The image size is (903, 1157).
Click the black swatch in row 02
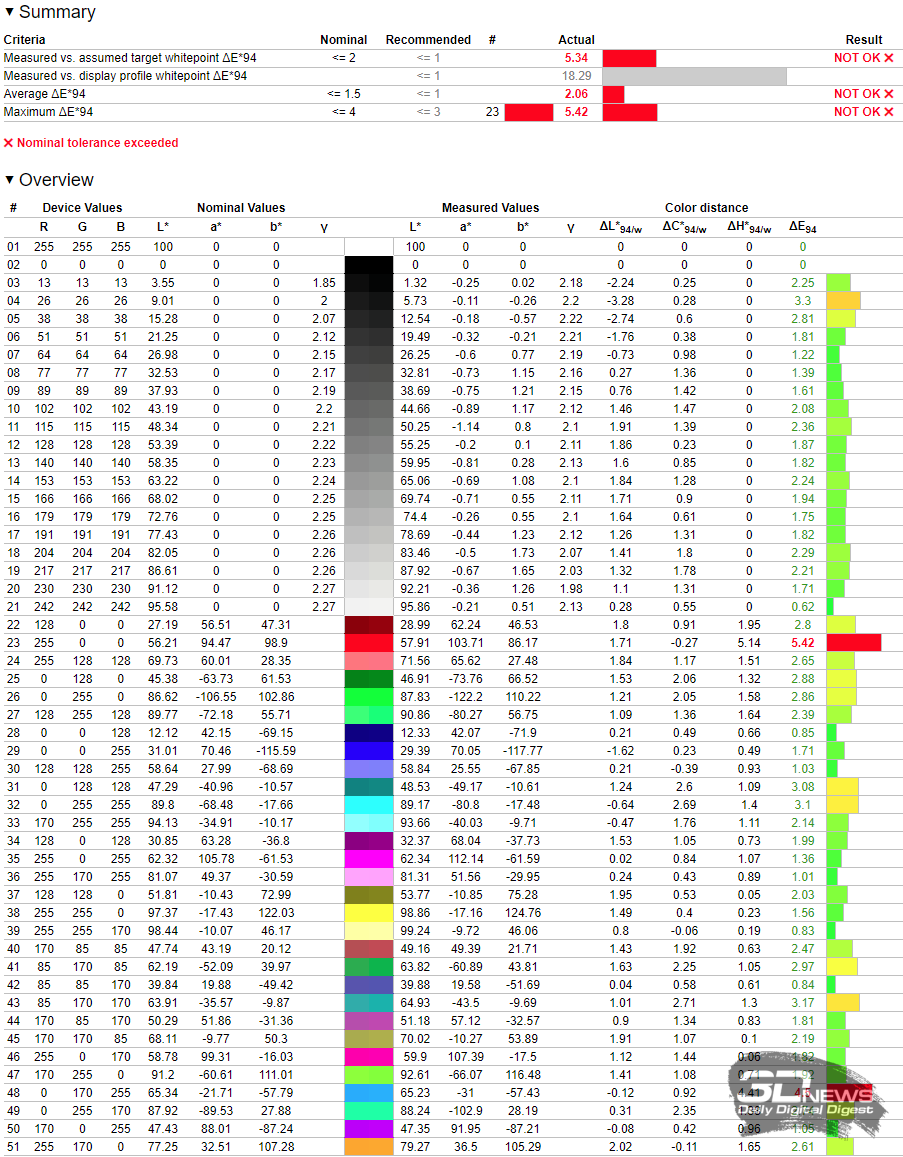[369, 265]
